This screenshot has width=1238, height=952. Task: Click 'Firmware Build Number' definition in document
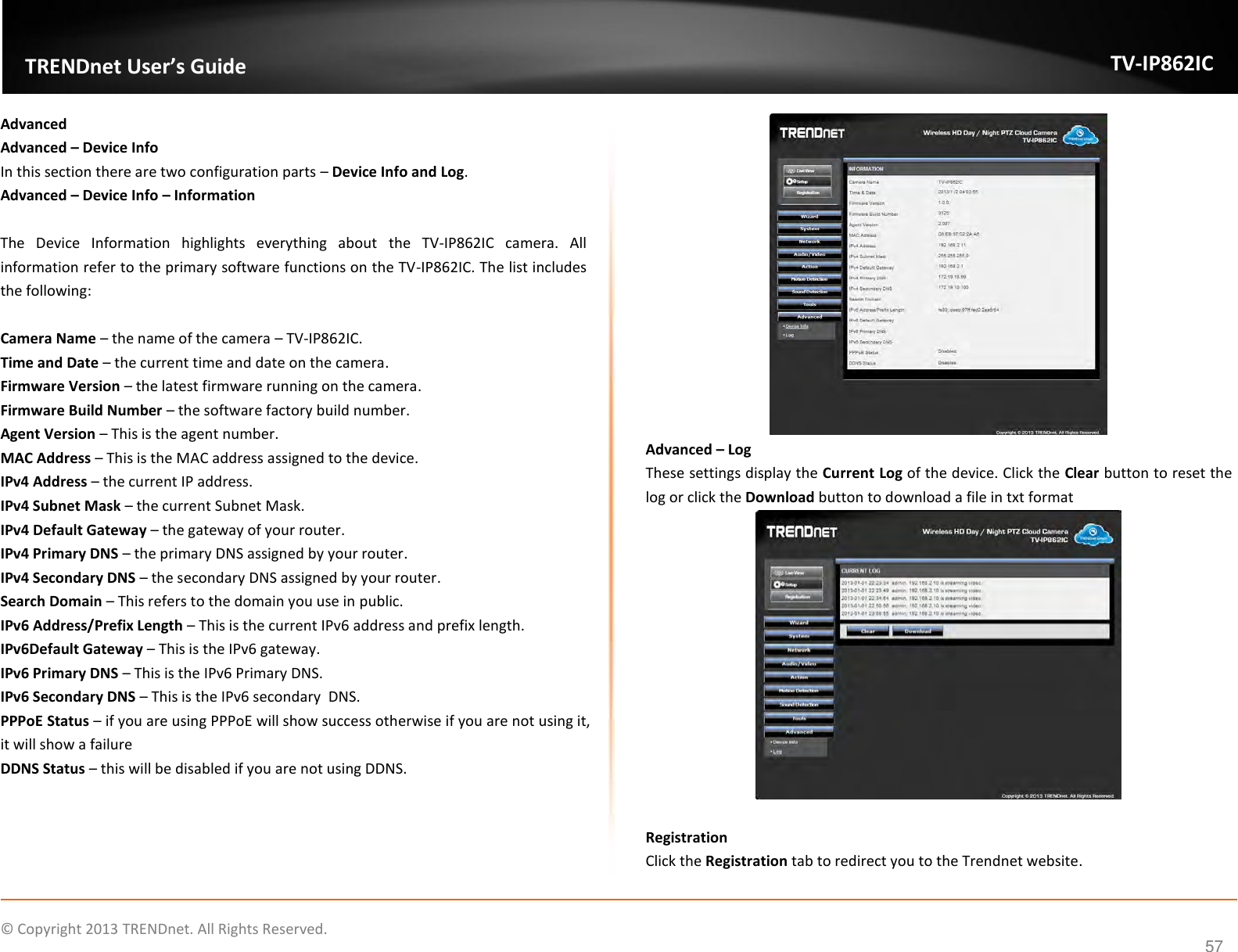pyautogui.click(x=205, y=411)
